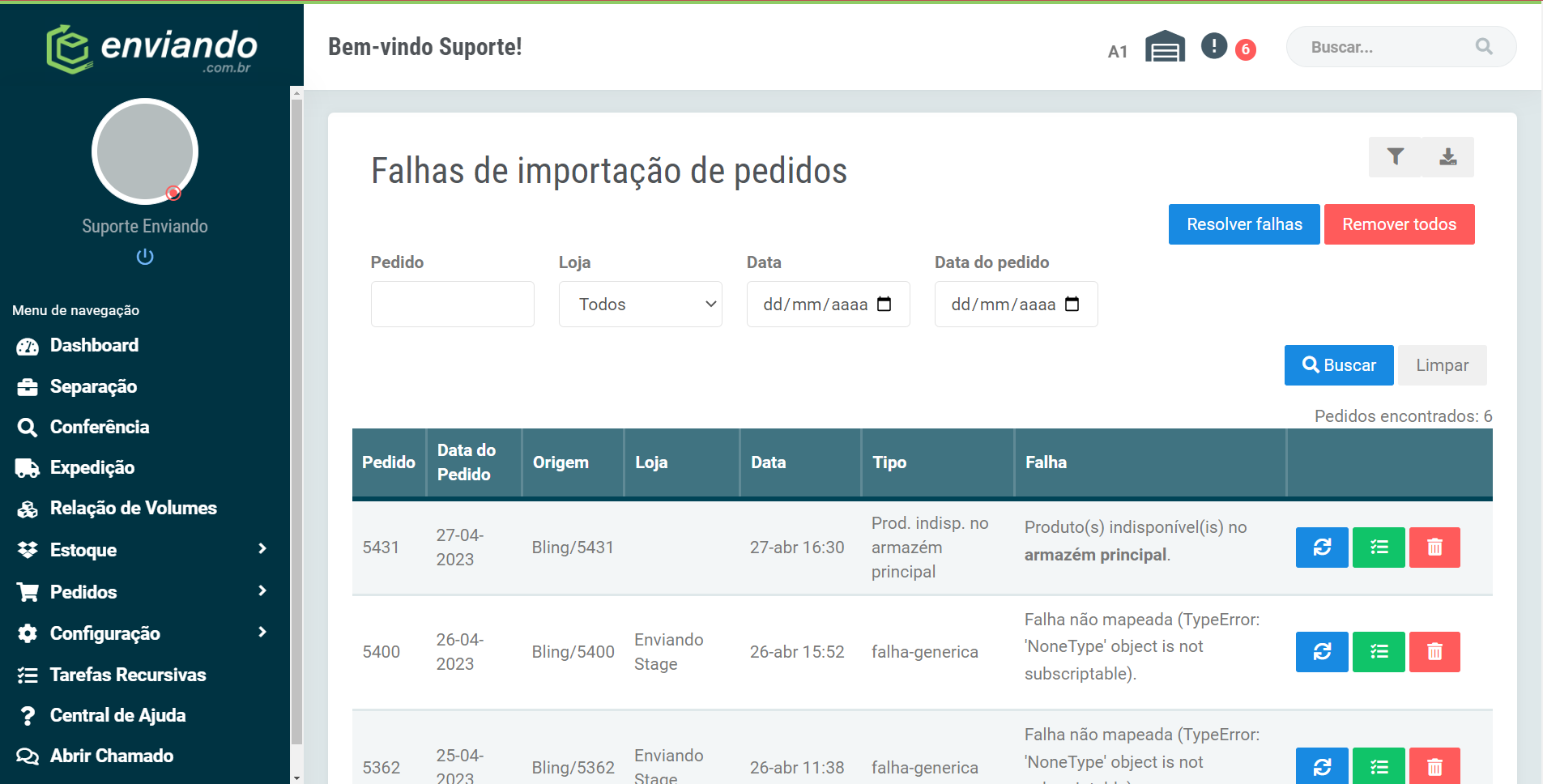Screen dimensions: 1543x784
Task: Click the Pedido input field
Action: [452, 305]
